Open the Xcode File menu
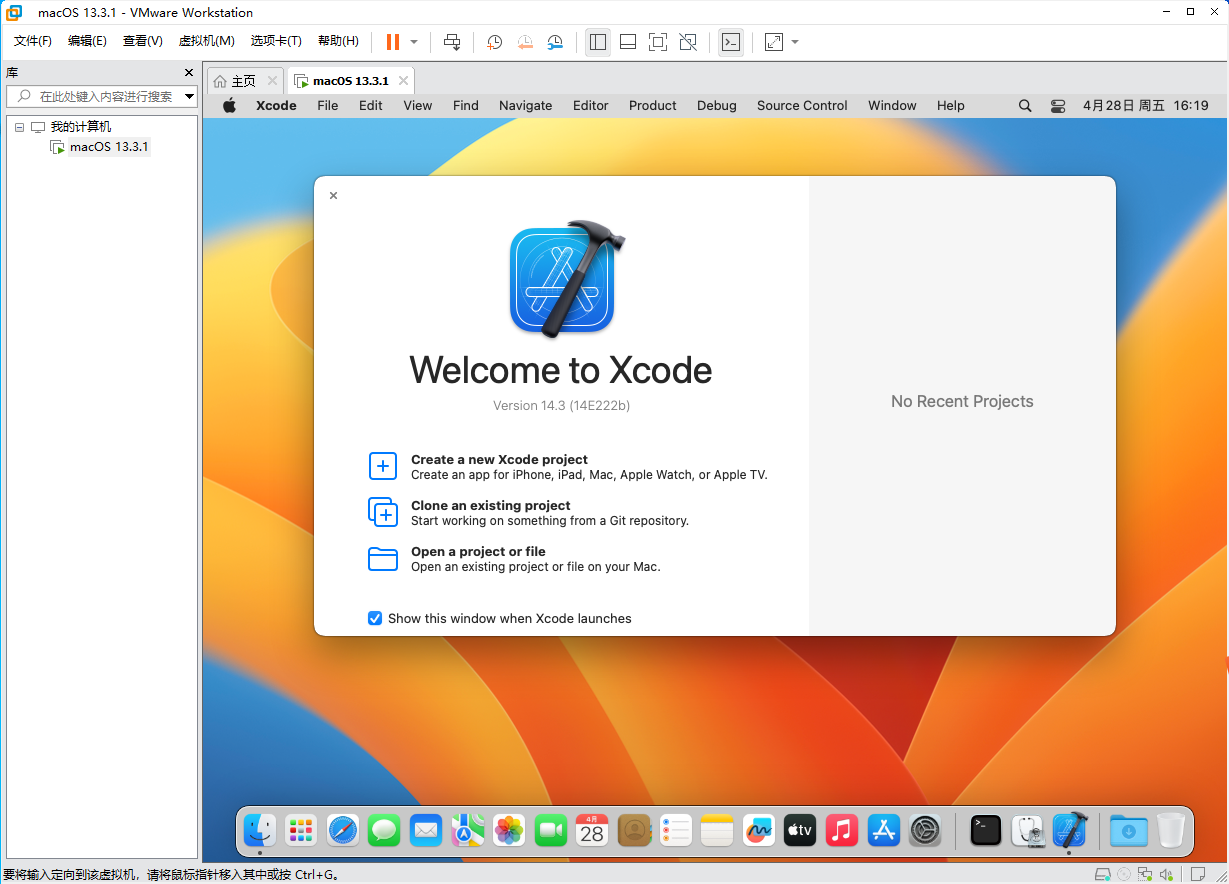 (327, 105)
